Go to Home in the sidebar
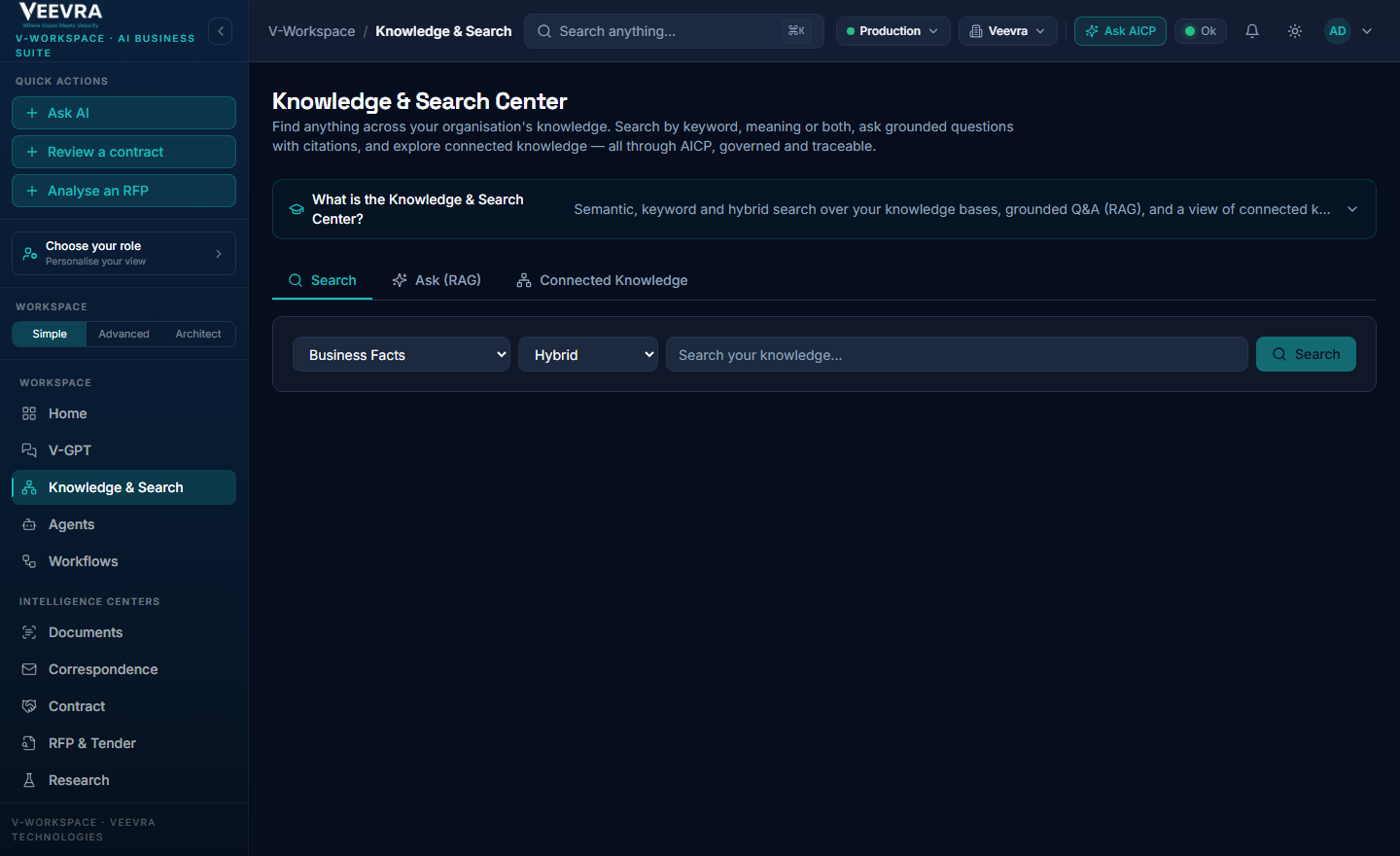The width and height of the screenshot is (1400, 856). point(123,413)
